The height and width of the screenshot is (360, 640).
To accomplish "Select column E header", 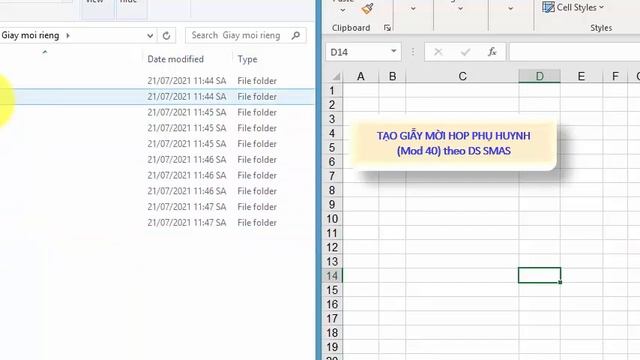I will (x=581, y=76).
